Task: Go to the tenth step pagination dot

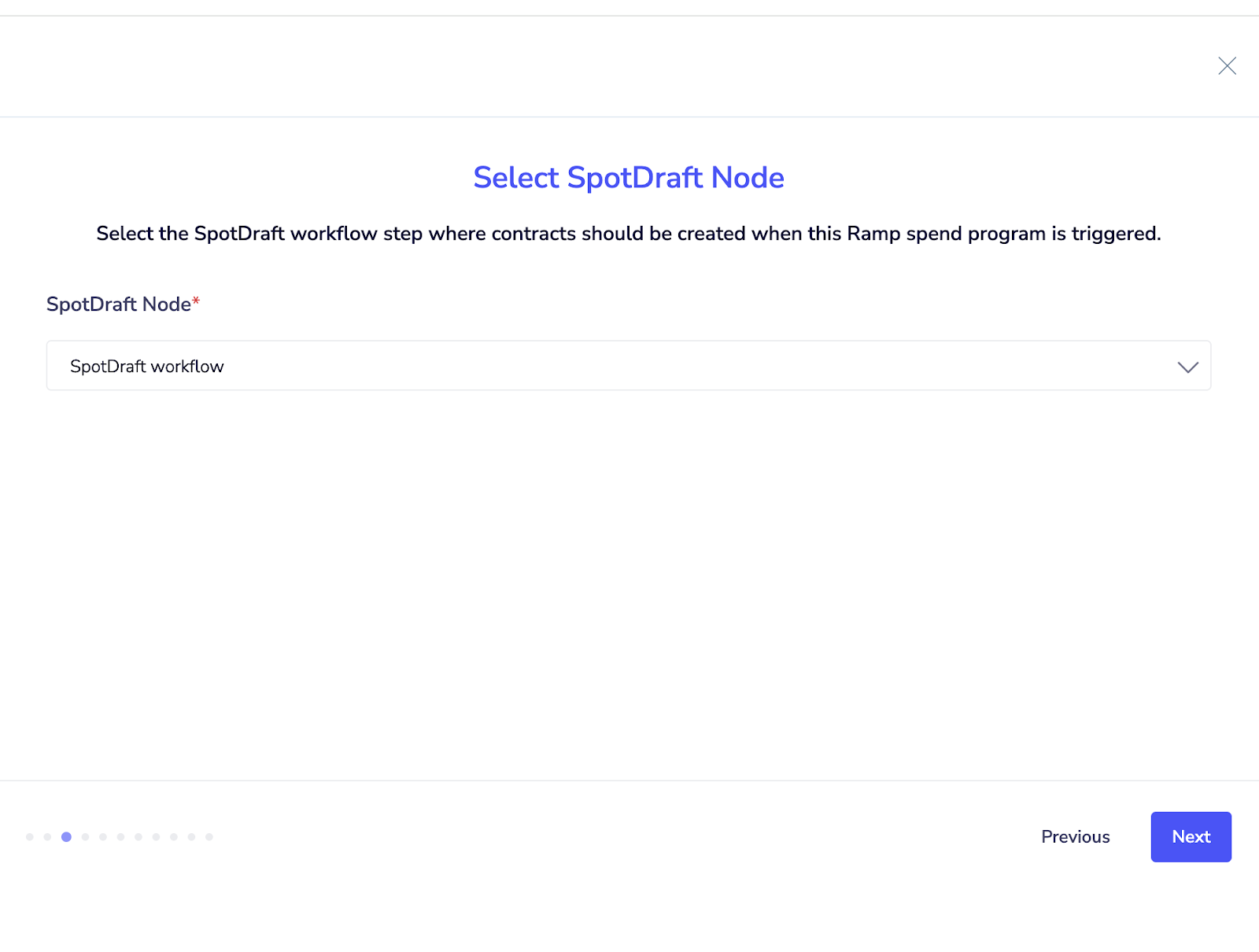Action: [x=191, y=837]
